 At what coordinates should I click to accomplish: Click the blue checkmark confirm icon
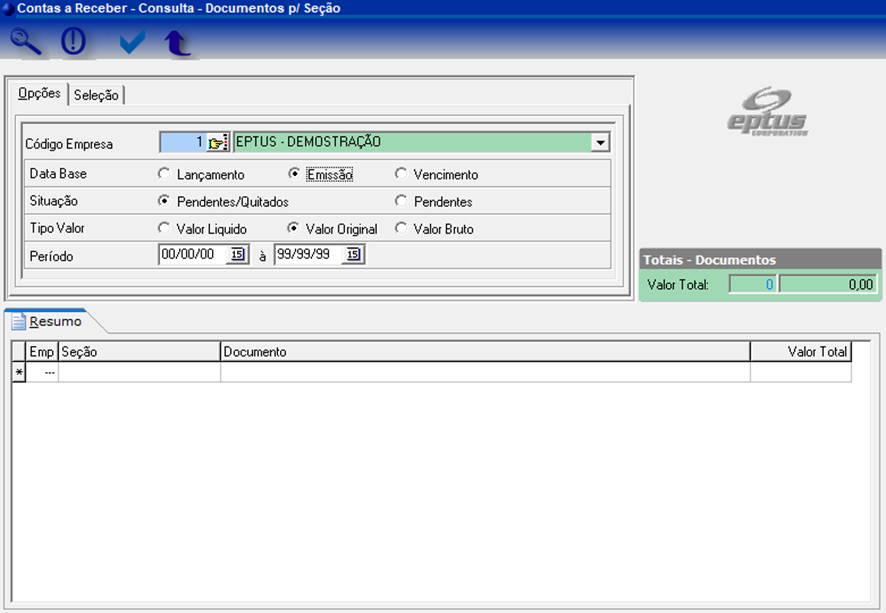coord(131,42)
